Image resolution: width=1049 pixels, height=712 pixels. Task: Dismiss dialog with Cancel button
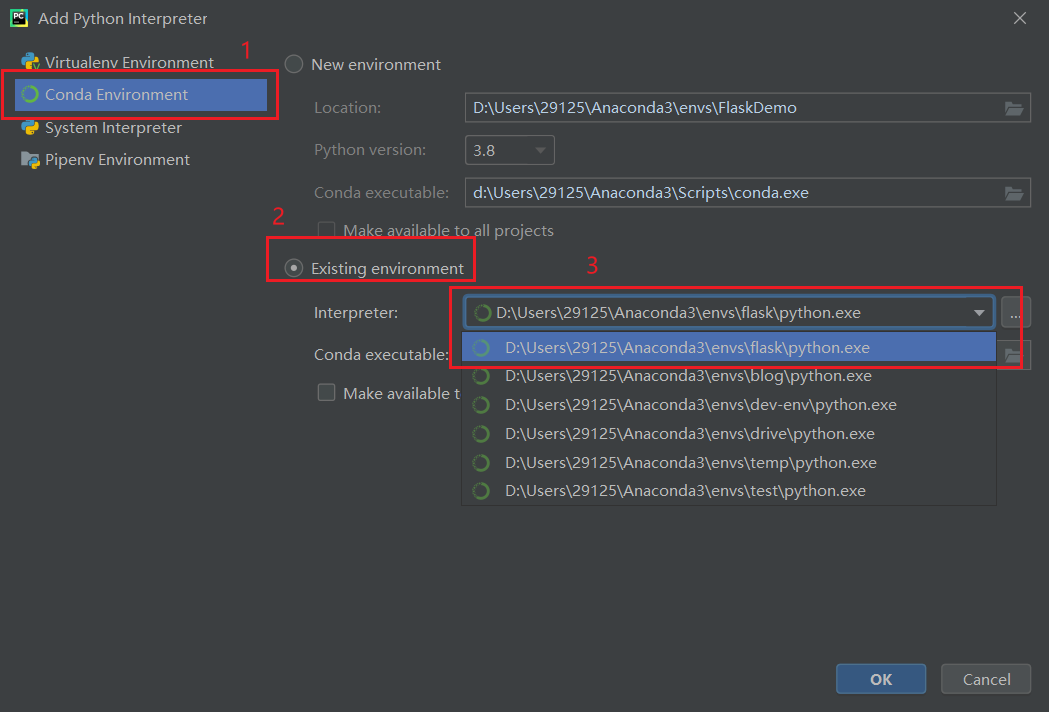(x=986, y=679)
